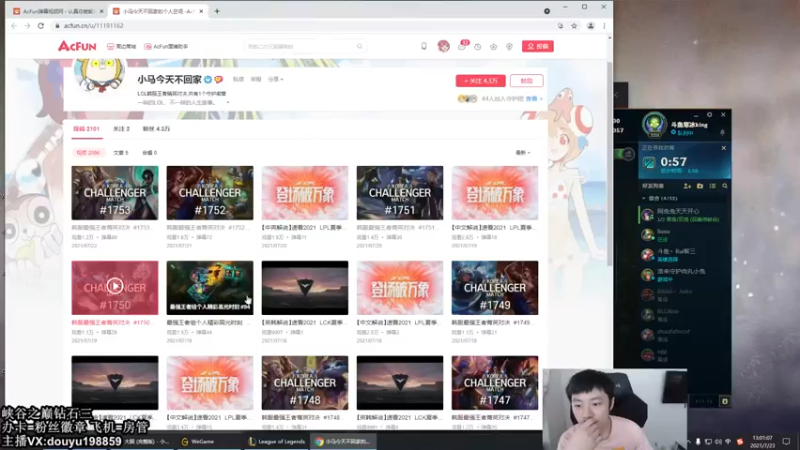Click 举报 report link beside username
This screenshot has height=450, width=800.
pos(256,80)
